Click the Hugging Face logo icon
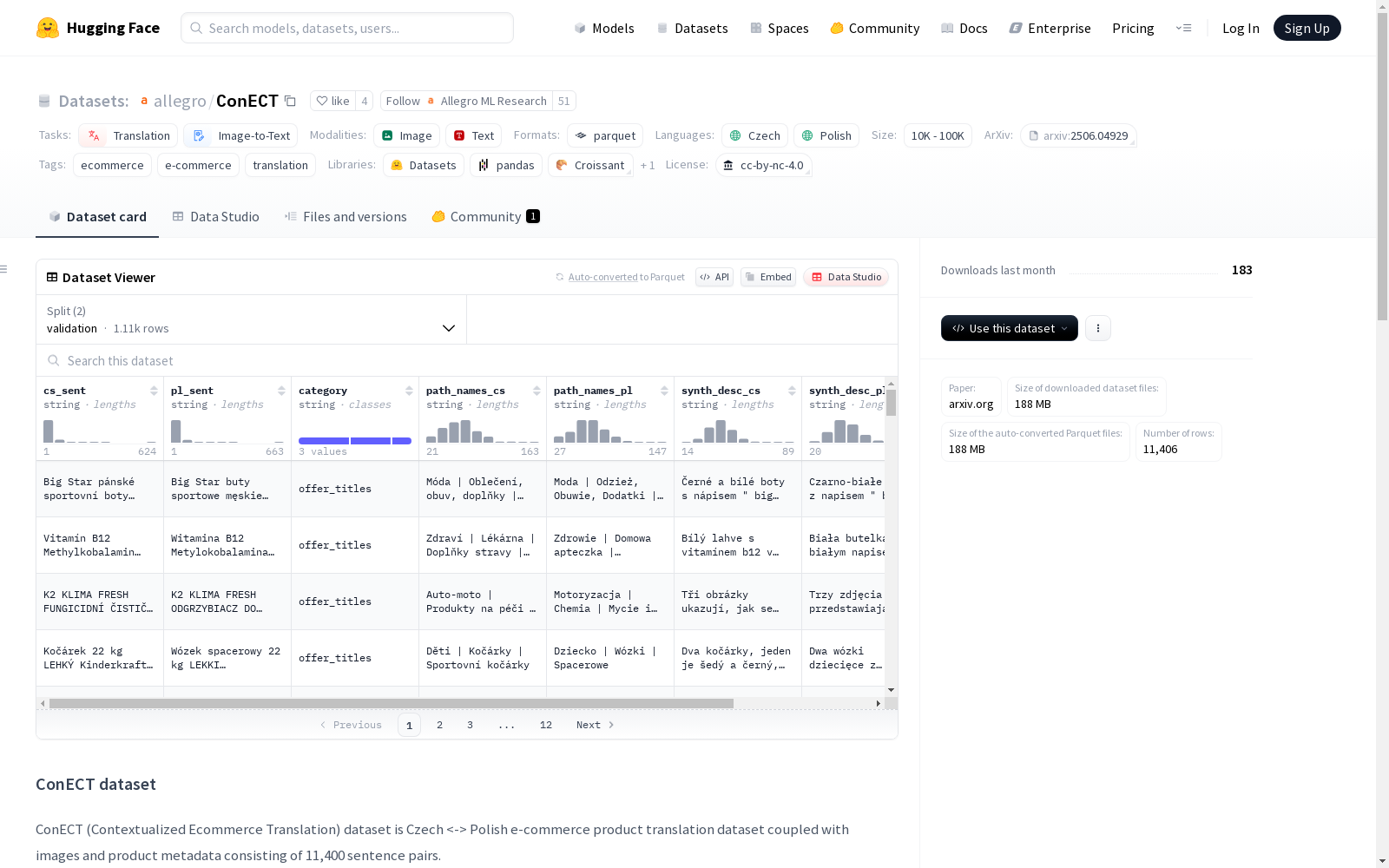 click(x=48, y=28)
